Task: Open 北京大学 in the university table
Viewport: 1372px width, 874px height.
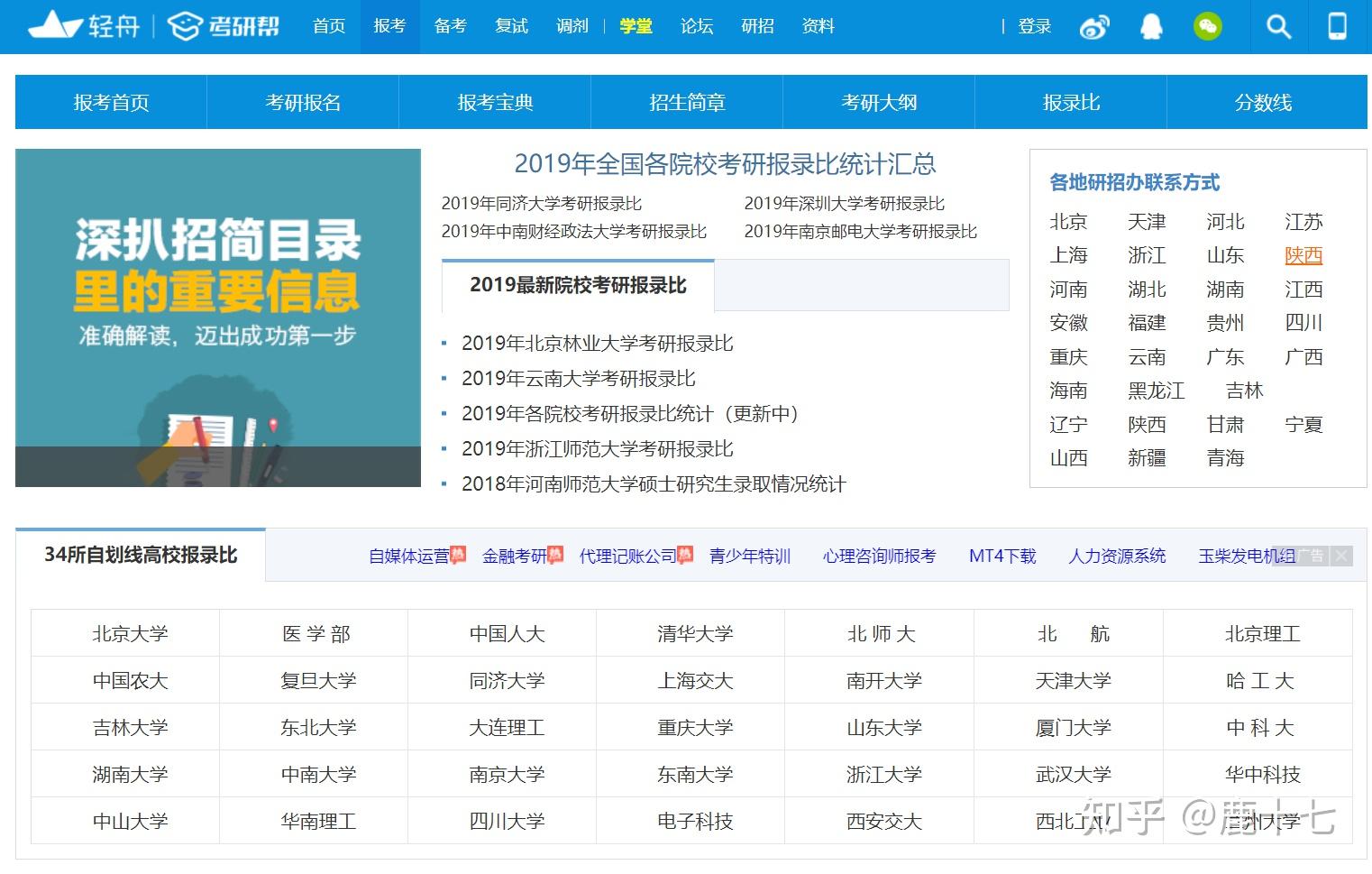Action: point(130,634)
